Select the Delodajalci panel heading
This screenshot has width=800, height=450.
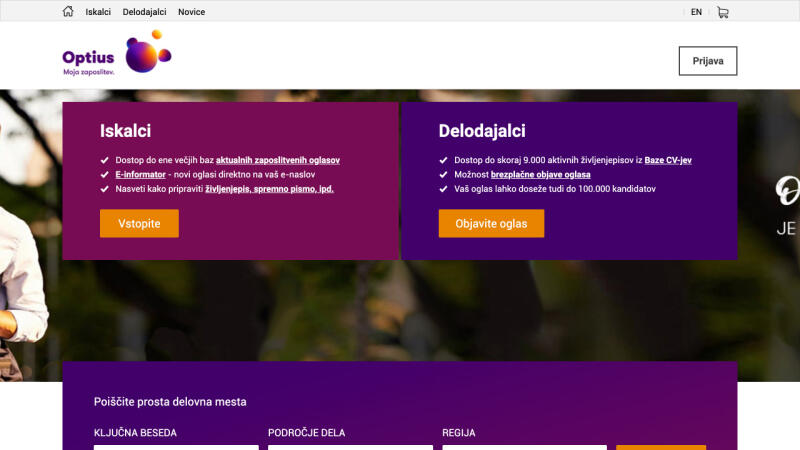coord(482,131)
